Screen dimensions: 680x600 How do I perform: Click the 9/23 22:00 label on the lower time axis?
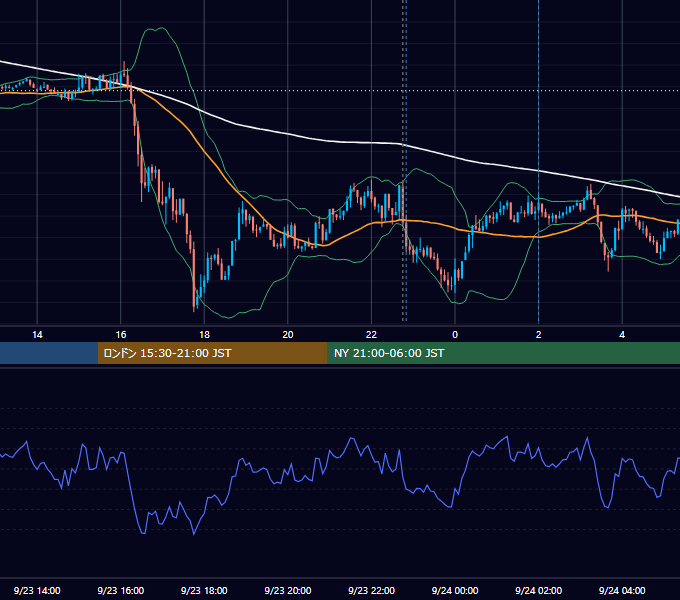click(372, 590)
